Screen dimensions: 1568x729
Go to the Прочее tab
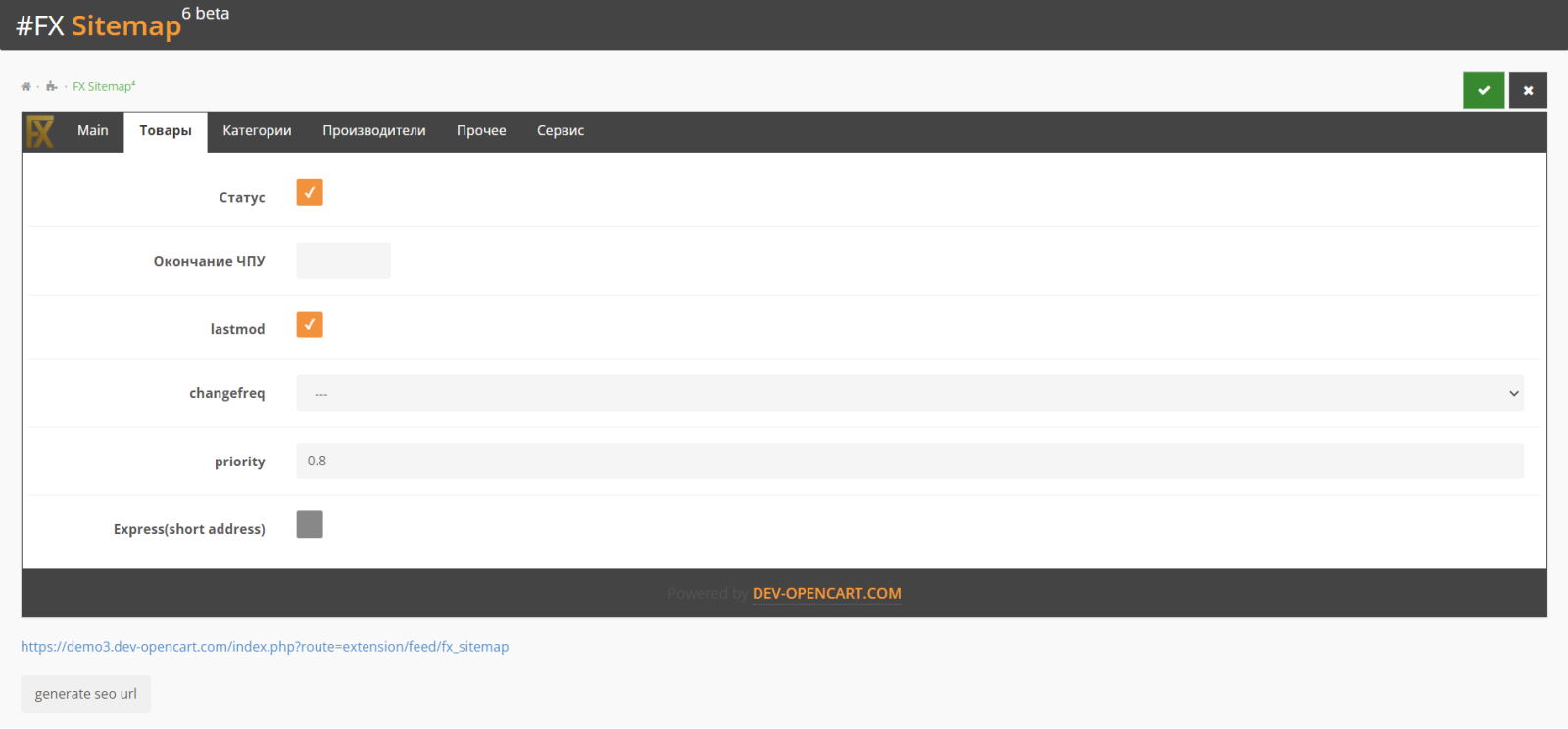481,131
